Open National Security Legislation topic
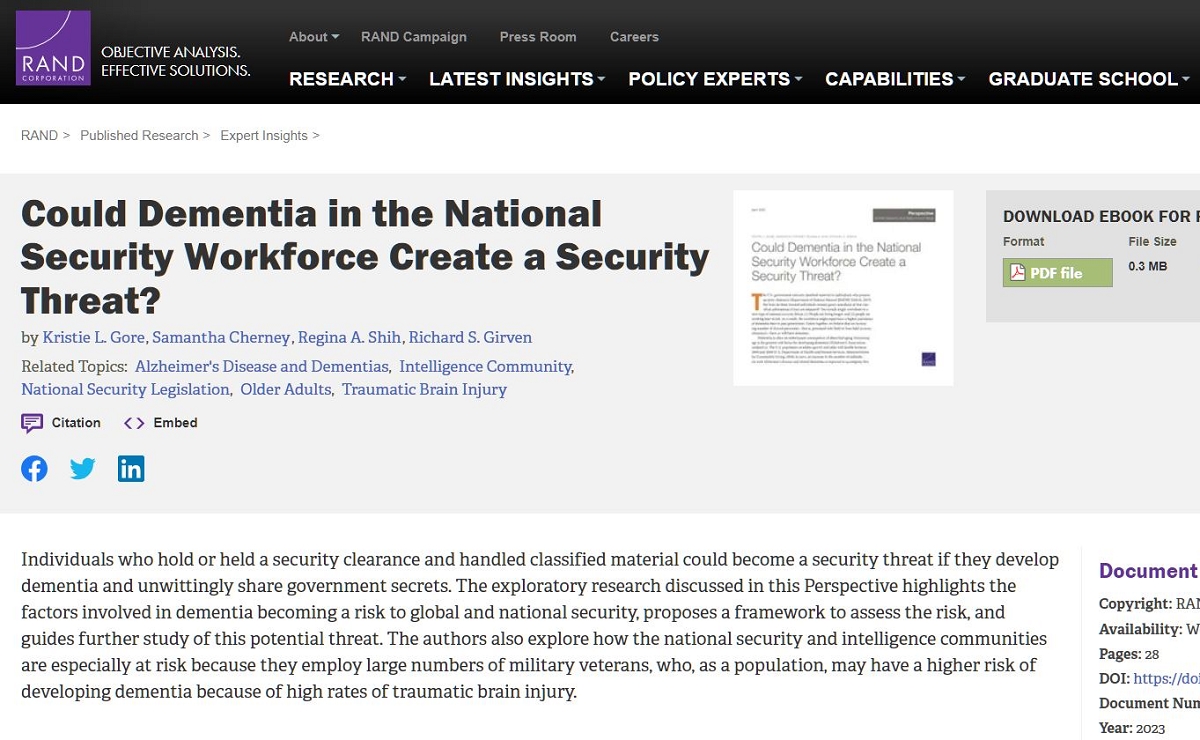 click(125, 389)
